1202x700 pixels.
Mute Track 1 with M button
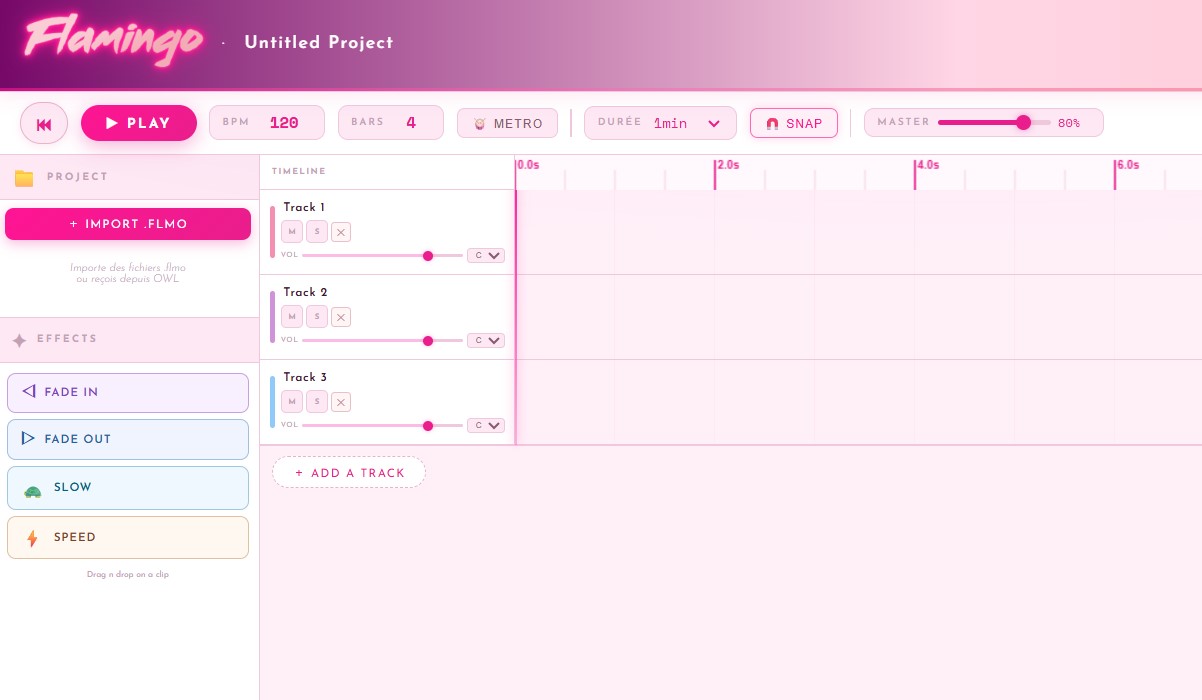pos(292,232)
